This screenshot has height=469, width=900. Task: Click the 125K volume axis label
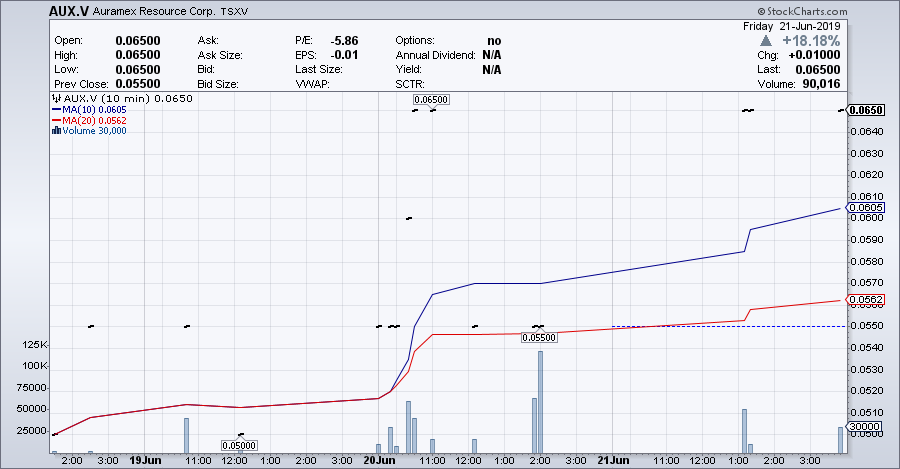[x=34, y=344]
